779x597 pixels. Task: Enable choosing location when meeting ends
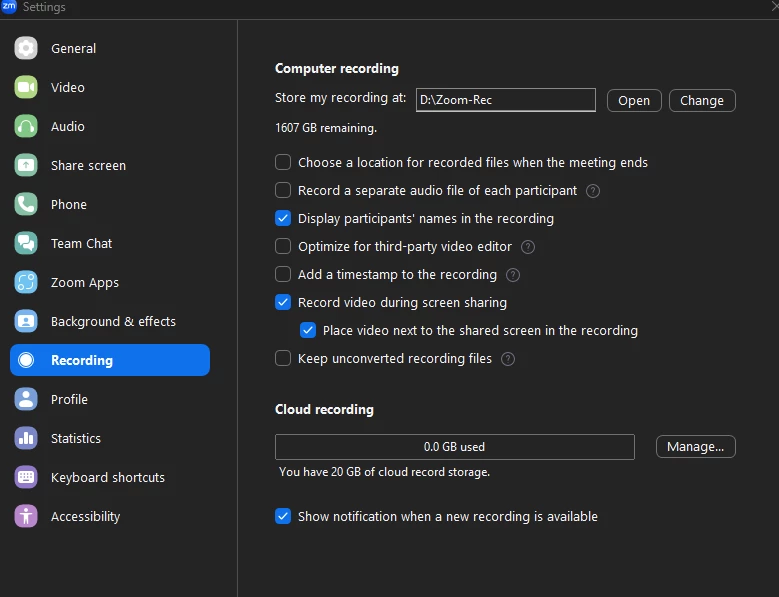(x=283, y=162)
